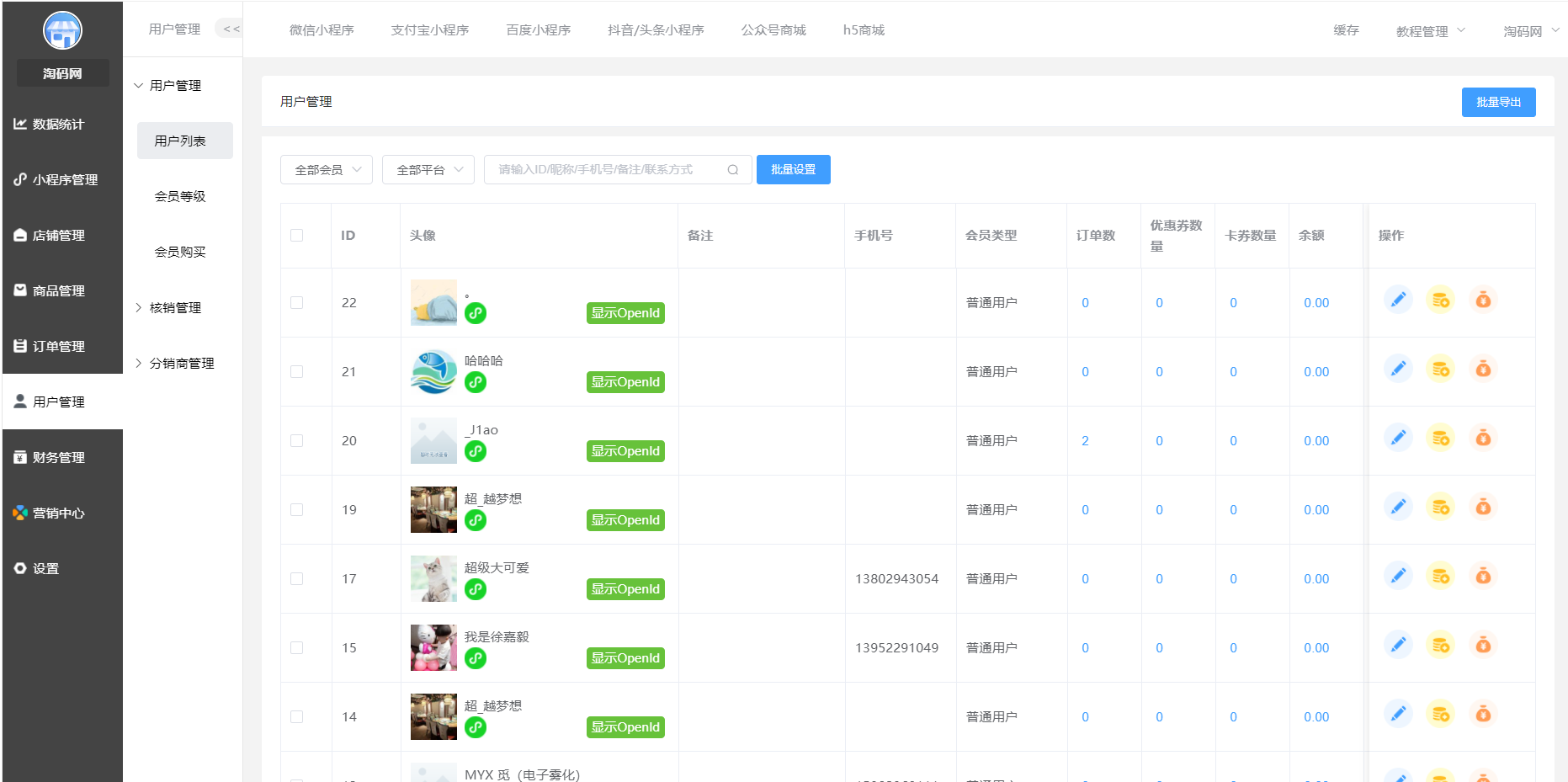1568x782 pixels.
Task: Select the checkbox next to user 15
Action: (x=296, y=647)
